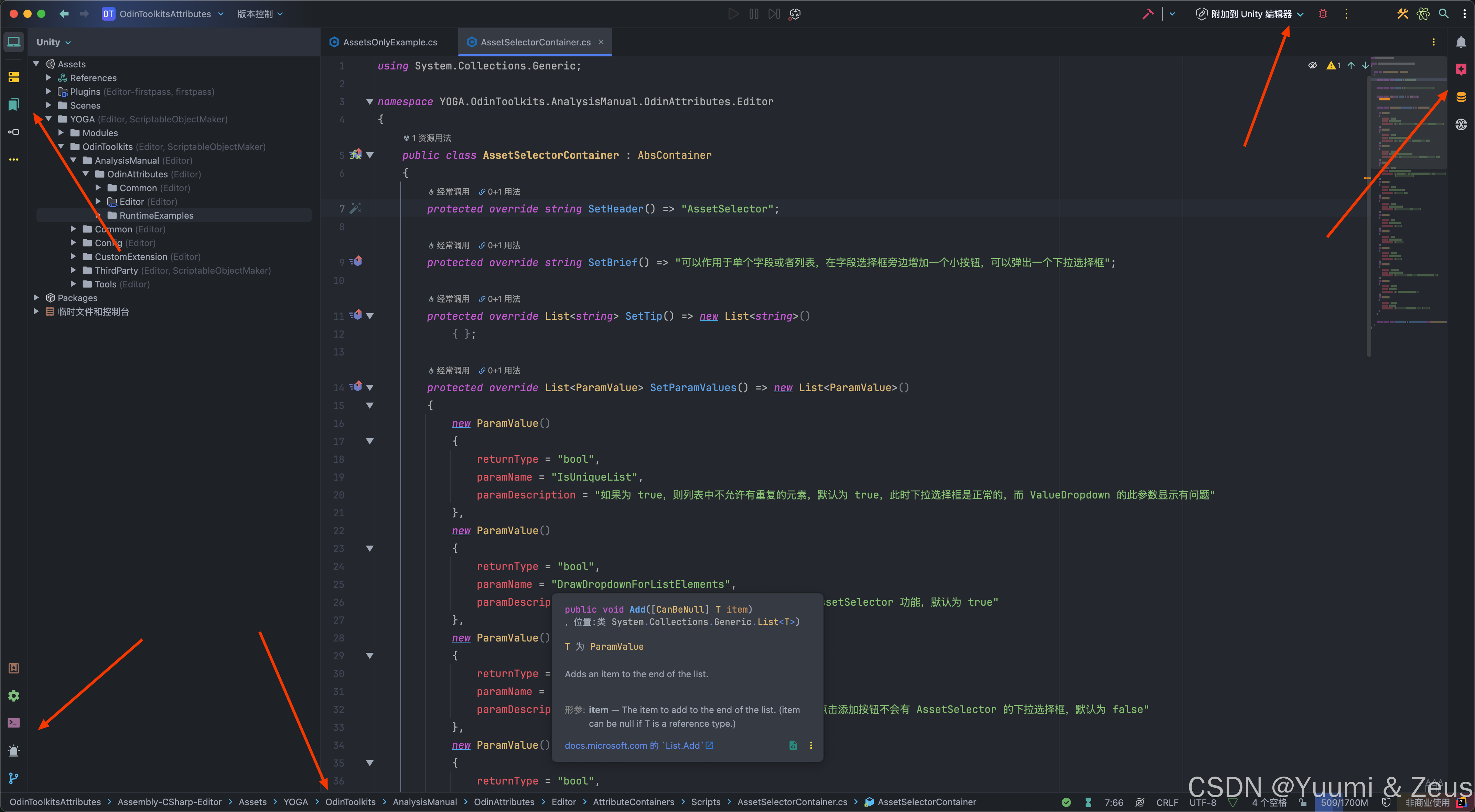Open the Git branch tool window icon

point(14,778)
